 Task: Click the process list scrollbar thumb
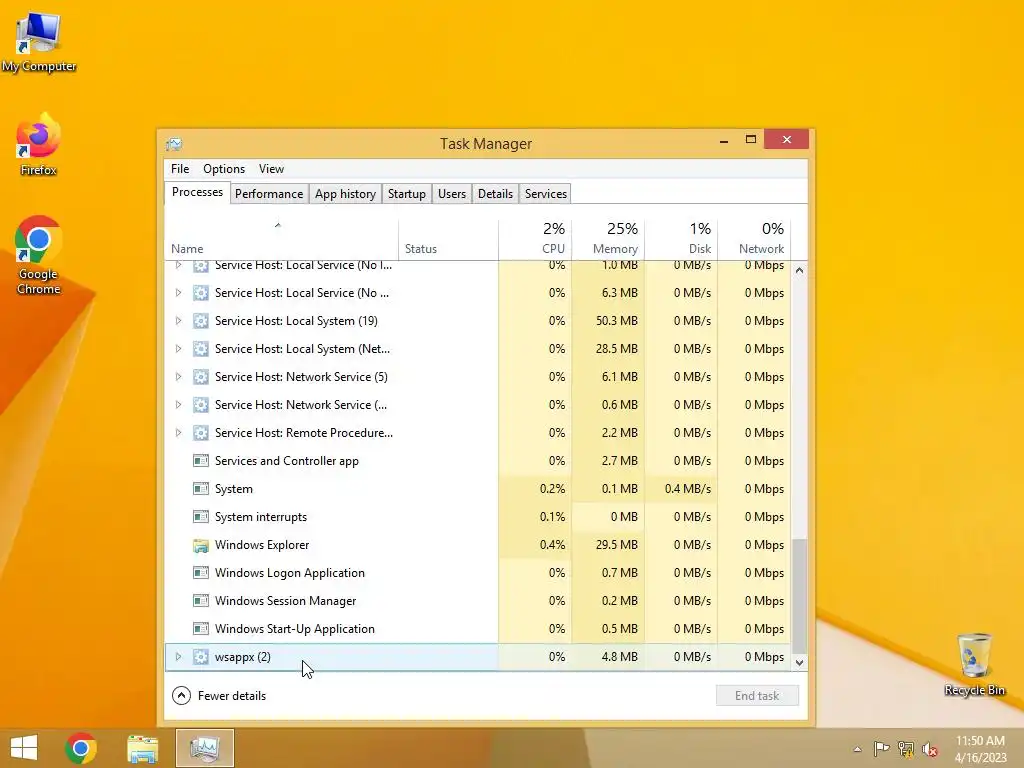coord(799,595)
